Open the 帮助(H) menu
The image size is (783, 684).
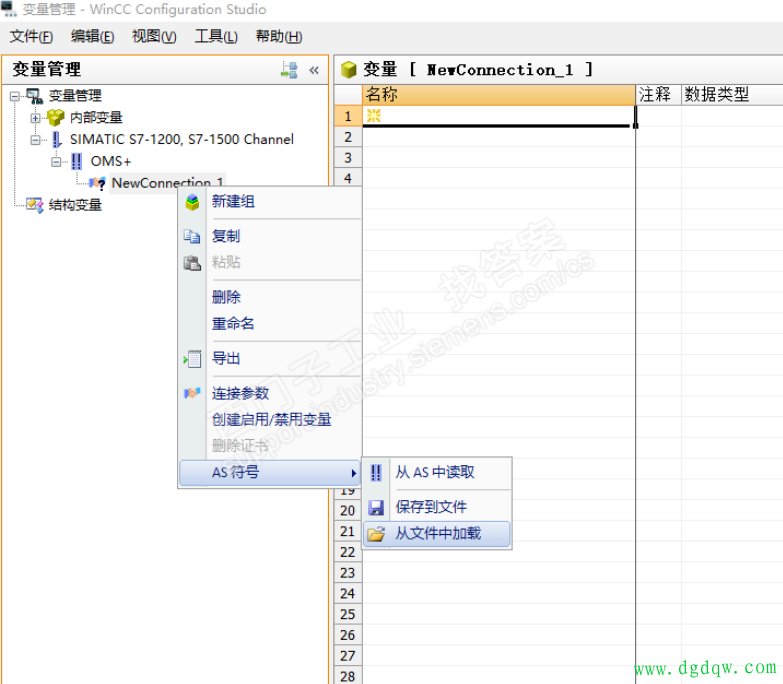click(x=279, y=36)
